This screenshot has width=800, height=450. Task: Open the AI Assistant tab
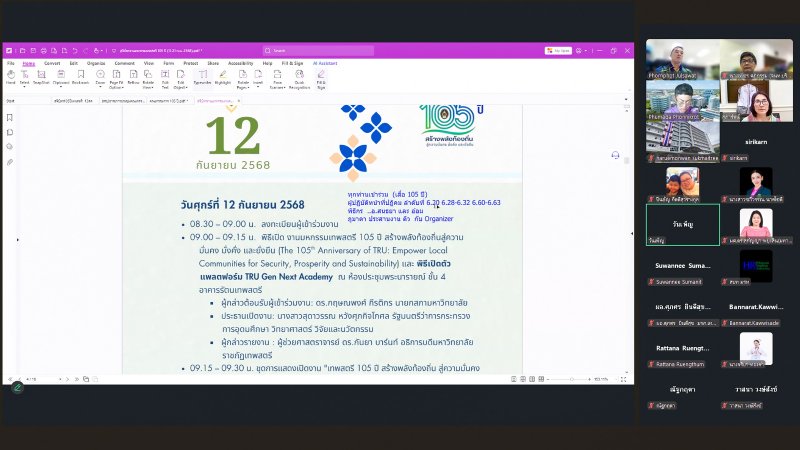coord(325,63)
